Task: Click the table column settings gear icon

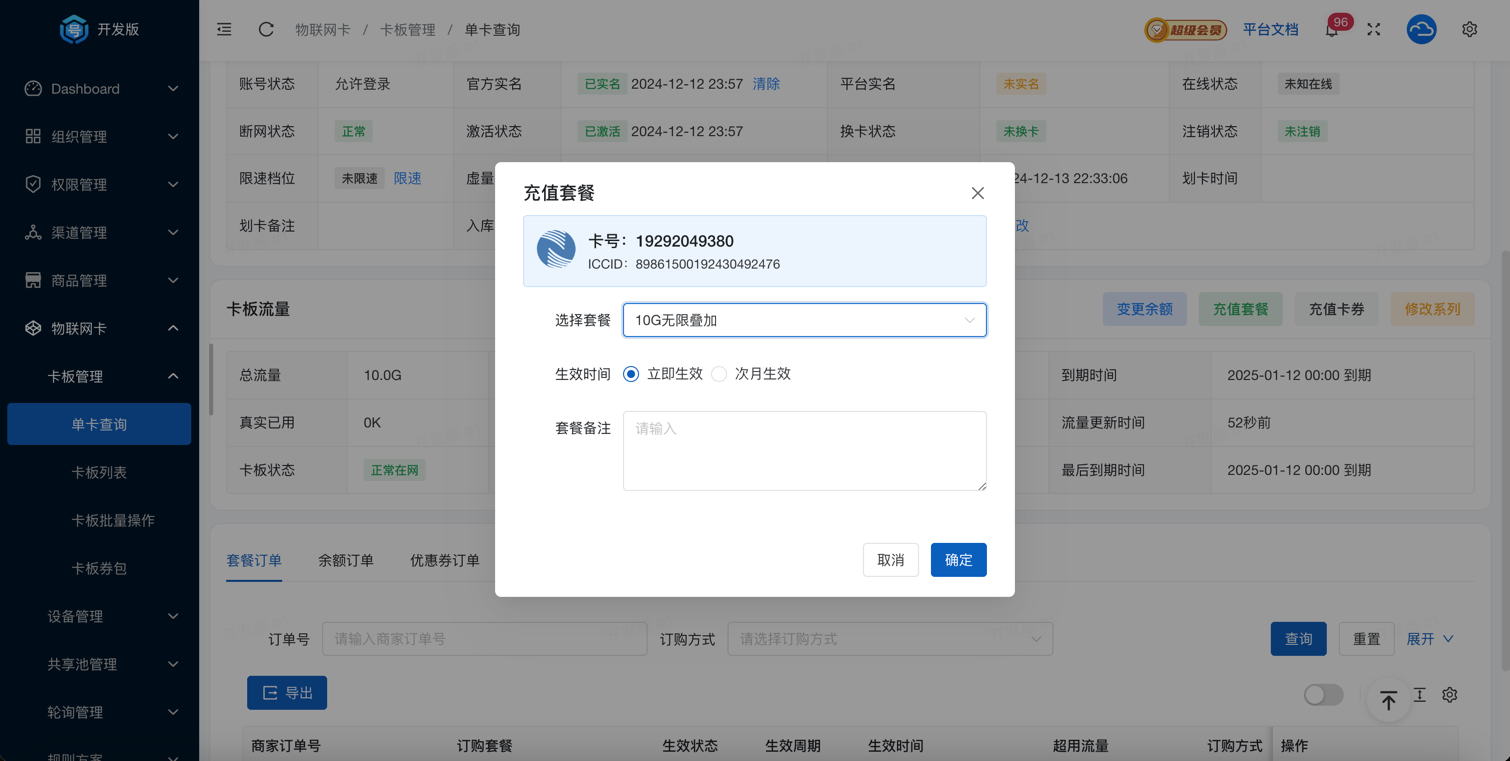Action: pyautogui.click(x=1449, y=694)
